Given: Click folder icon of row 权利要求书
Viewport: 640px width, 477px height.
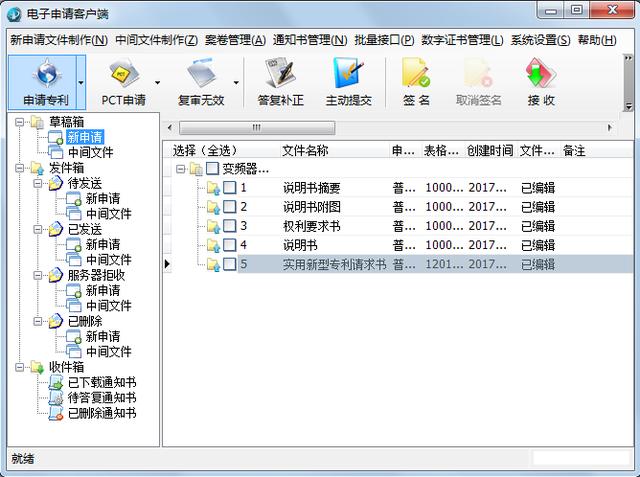Looking at the screenshot, I should (x=213, y=226).
